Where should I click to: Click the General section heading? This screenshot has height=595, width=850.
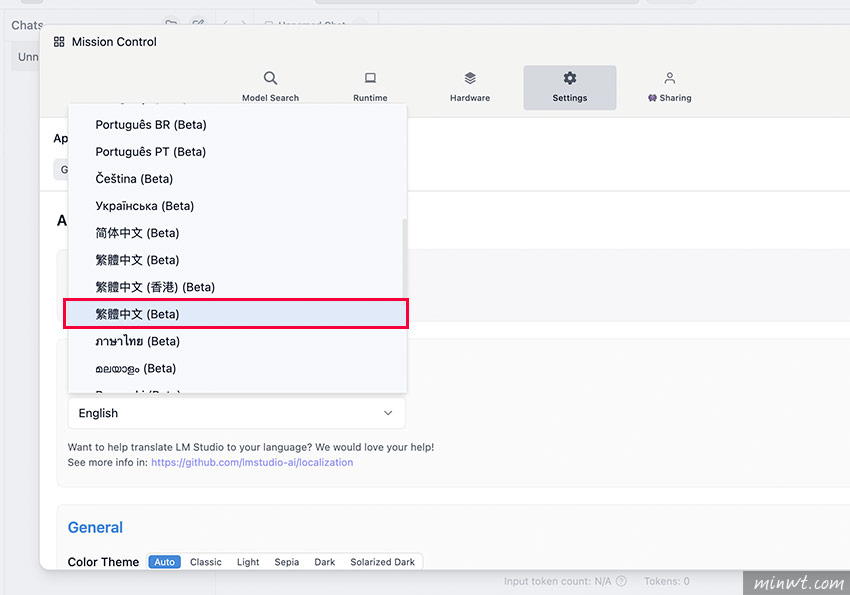click(x=95, y=527)
